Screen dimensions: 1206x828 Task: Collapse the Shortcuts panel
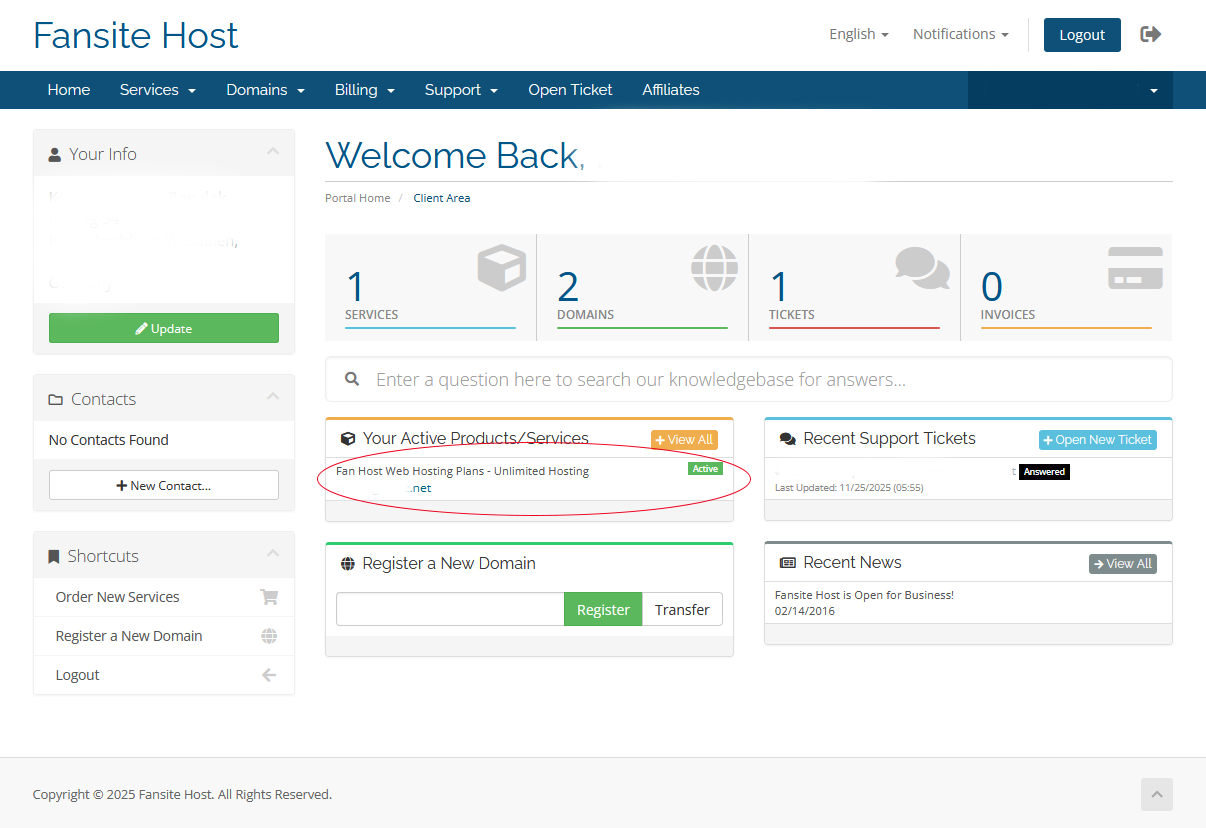click(x=272, y=554)
